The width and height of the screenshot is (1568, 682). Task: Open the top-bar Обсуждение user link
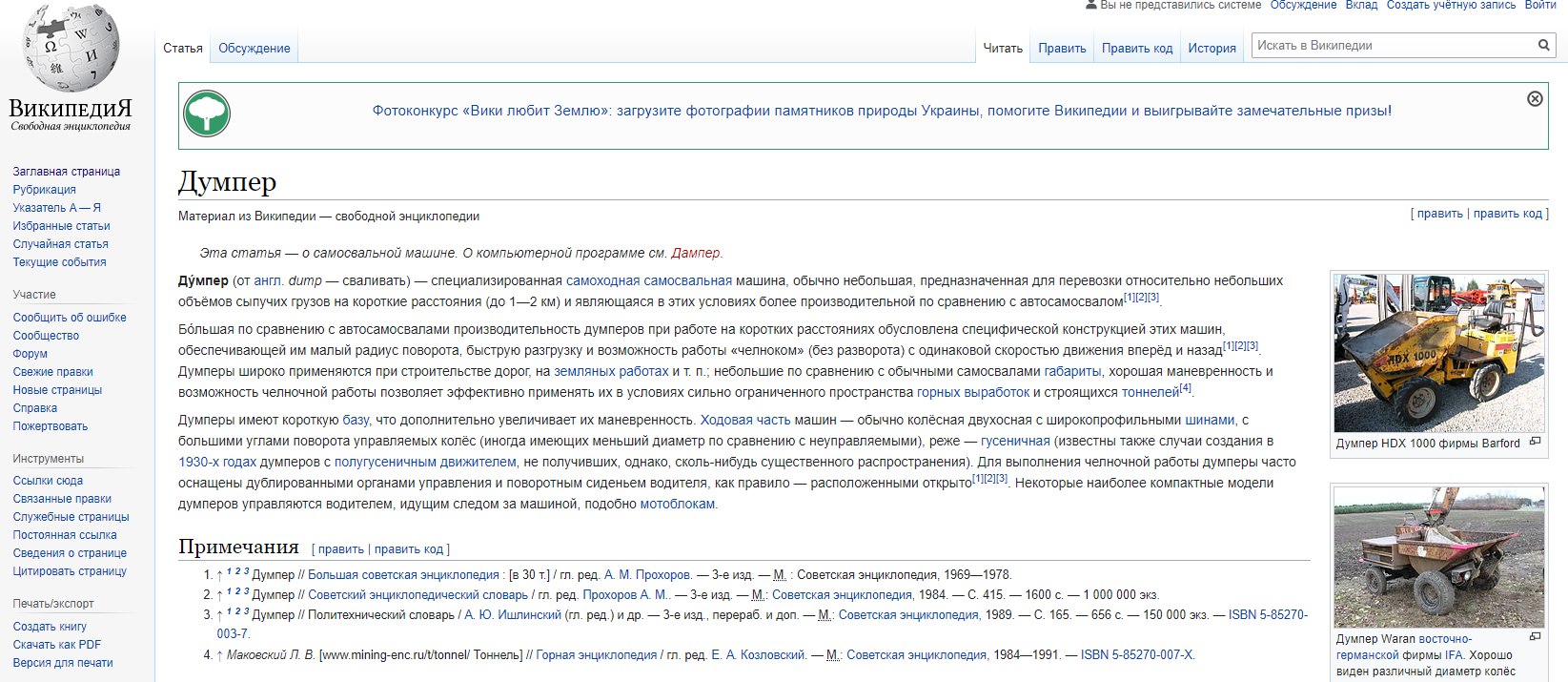(1303, 5)
